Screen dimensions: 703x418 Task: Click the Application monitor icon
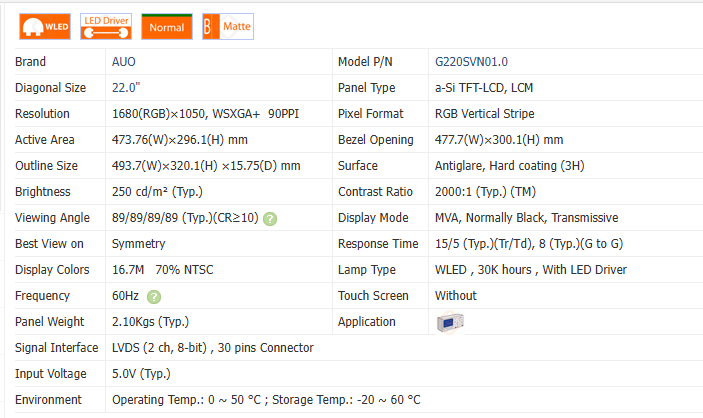point(452,322)
